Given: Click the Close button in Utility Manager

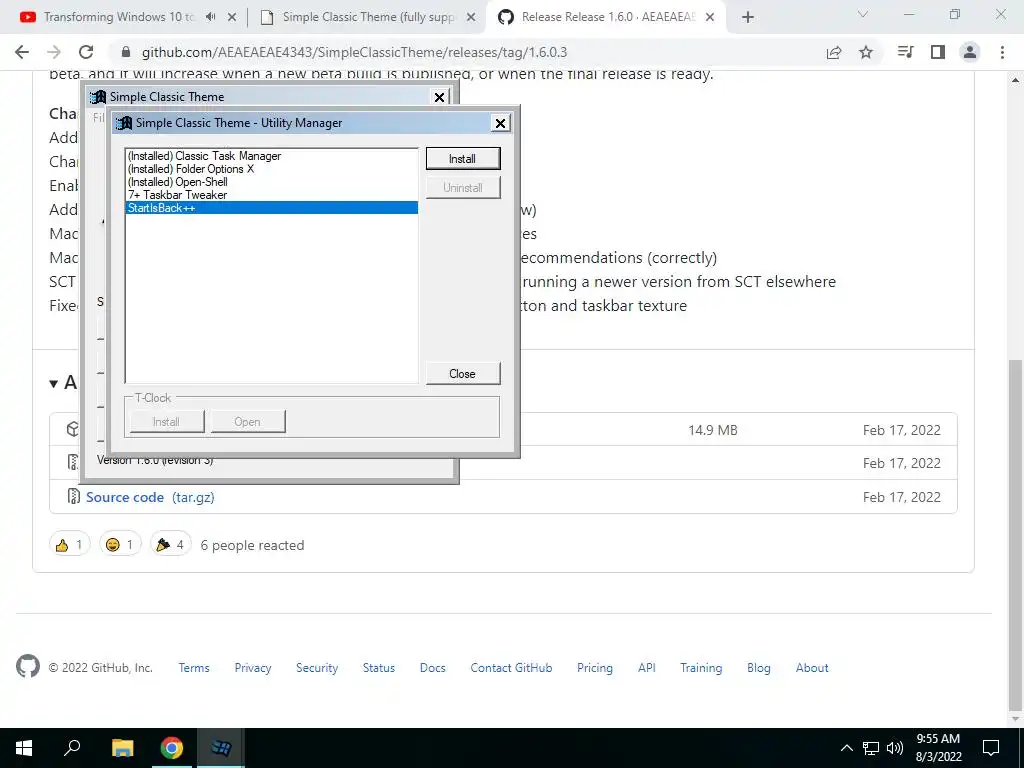Looking at the screenshot, I should (463, 374).
